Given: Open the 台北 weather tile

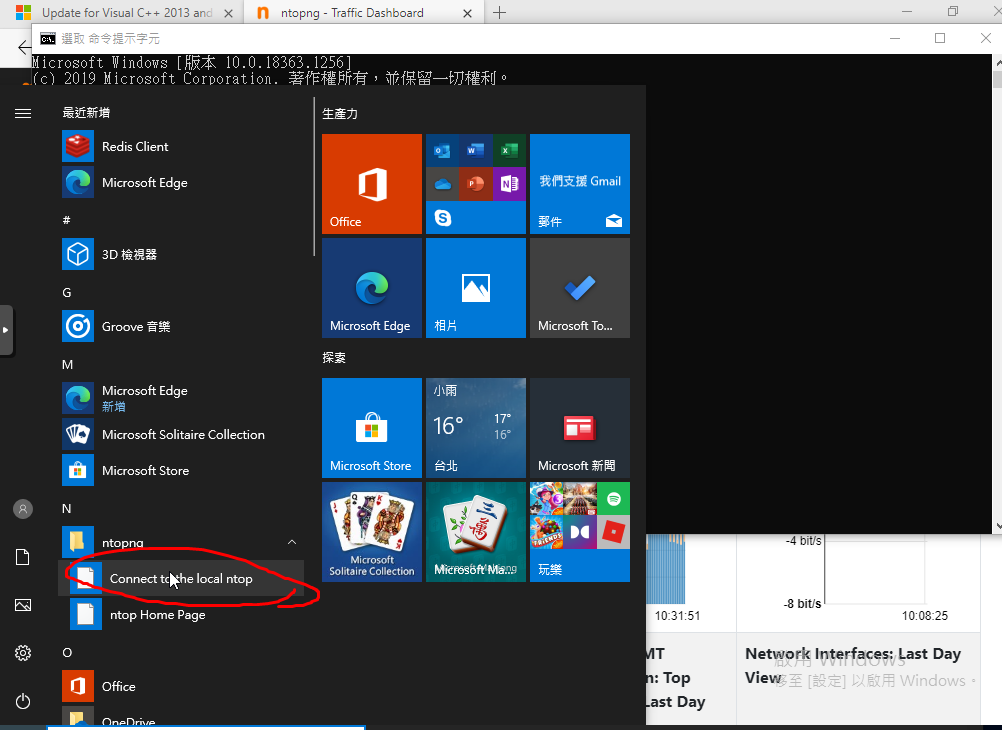Looking at the screenshot, I should 476,428.
